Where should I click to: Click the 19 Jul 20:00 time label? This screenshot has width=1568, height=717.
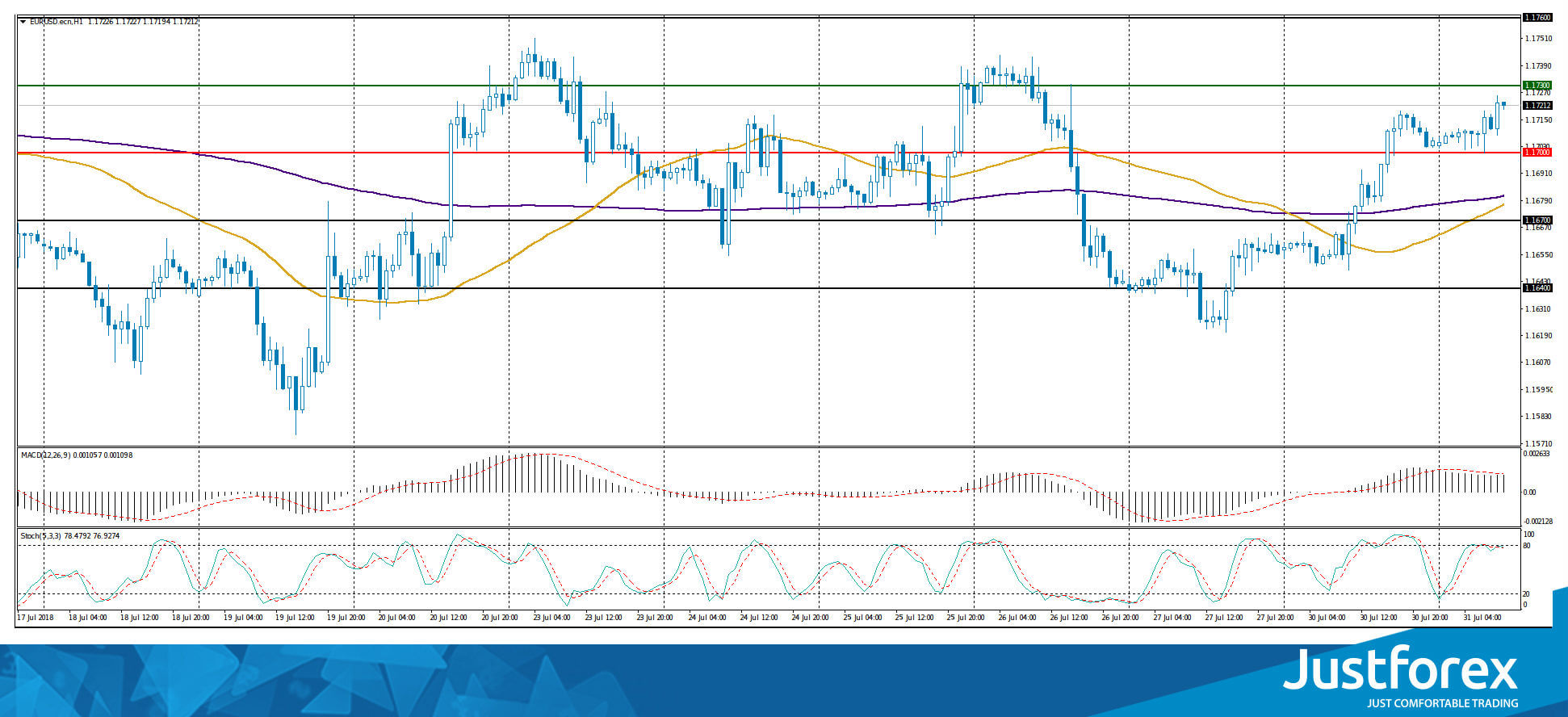click(347, 617)
